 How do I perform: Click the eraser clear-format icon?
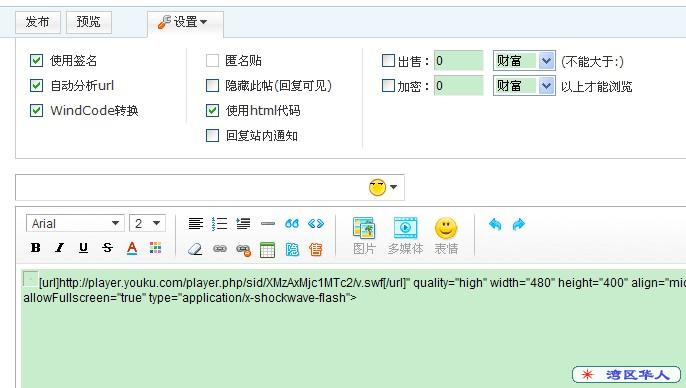(195, 249)
